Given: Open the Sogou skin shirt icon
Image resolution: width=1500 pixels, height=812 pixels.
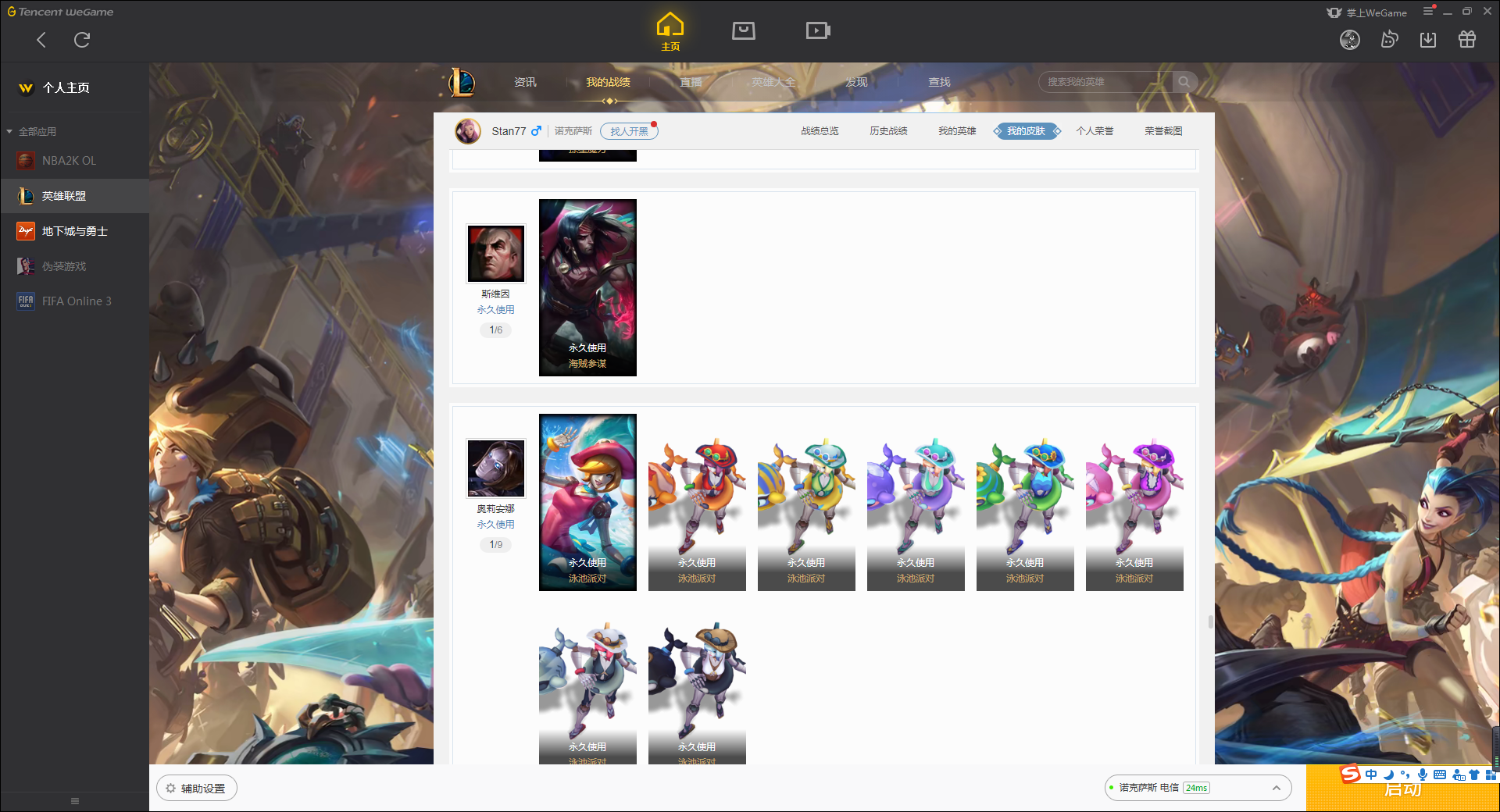Looking at the screenshot, I should [x=1474, y=775].
